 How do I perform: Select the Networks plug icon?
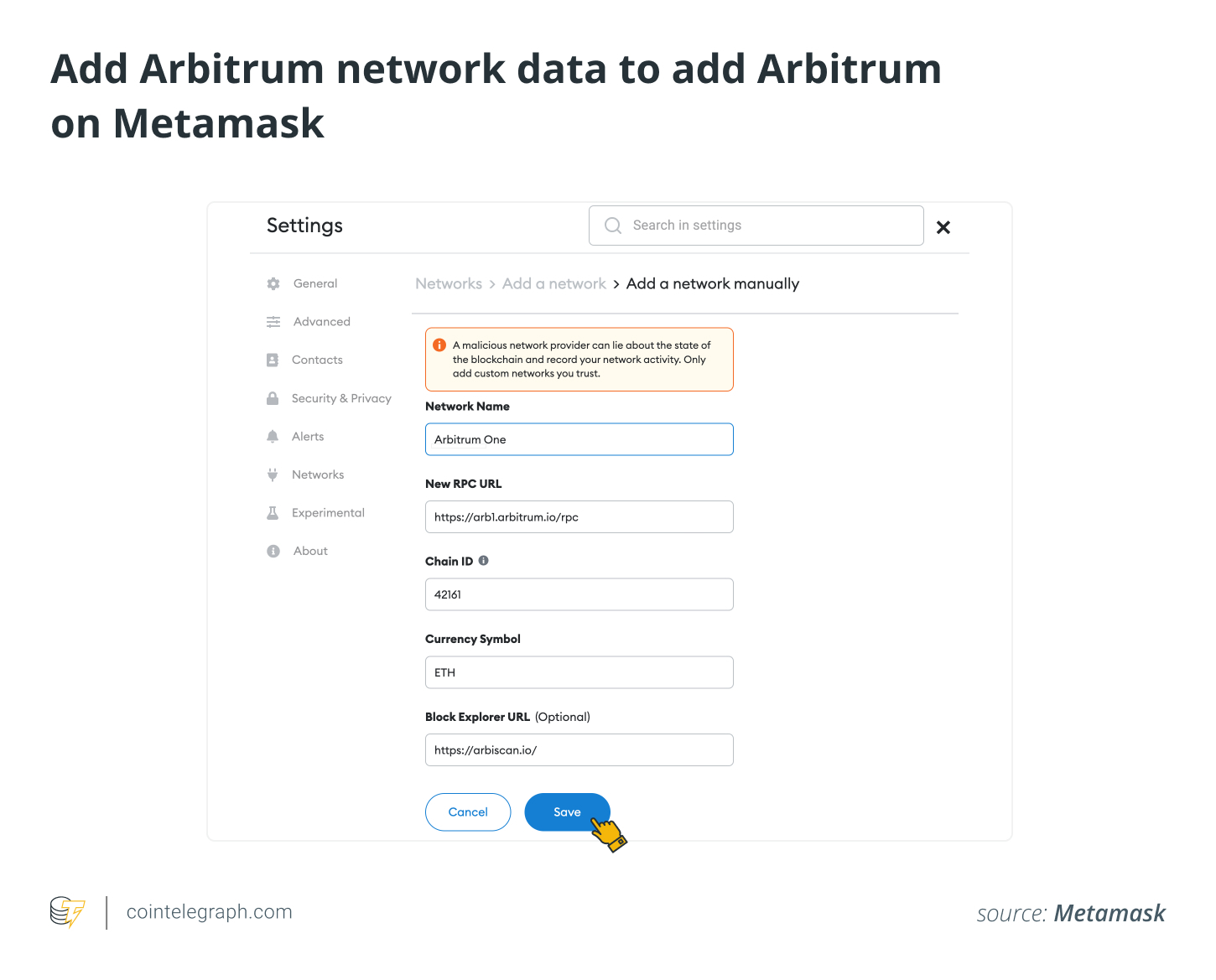(x=273, y=474)
